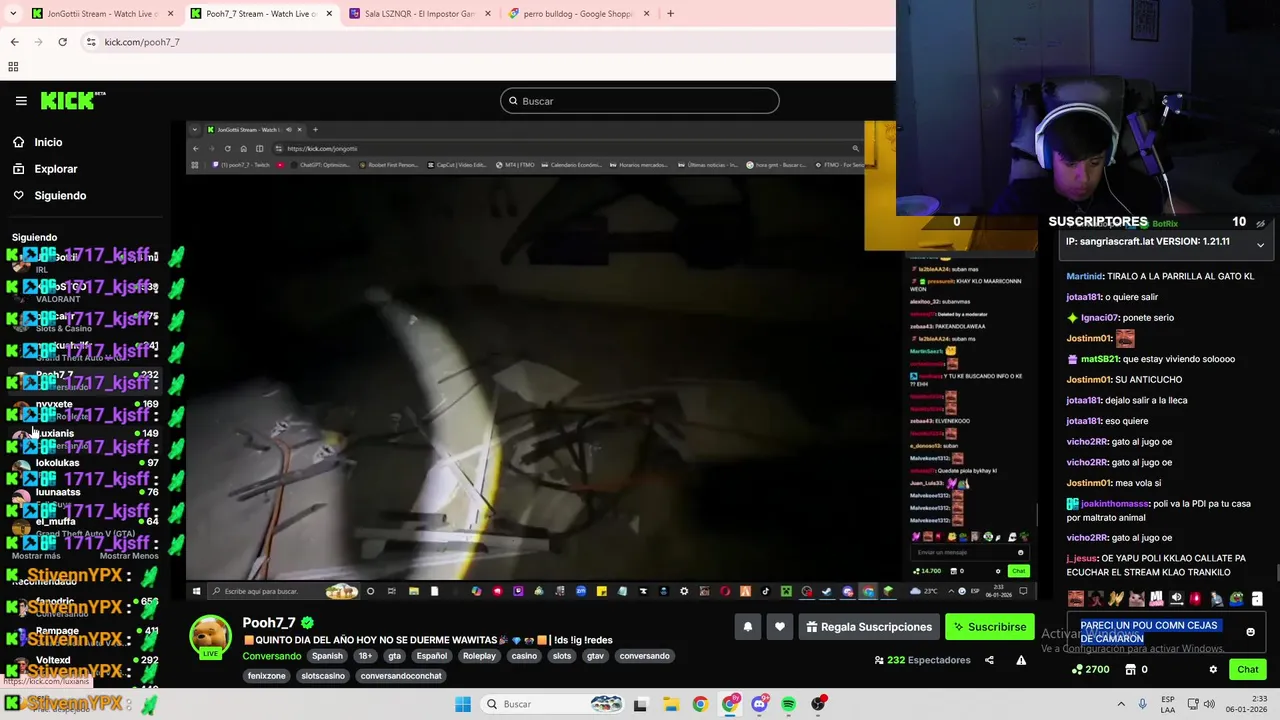This screenshot has height=720, width=1280.
Task: Click the Kick Buscar search field
Action: [640, 101]
